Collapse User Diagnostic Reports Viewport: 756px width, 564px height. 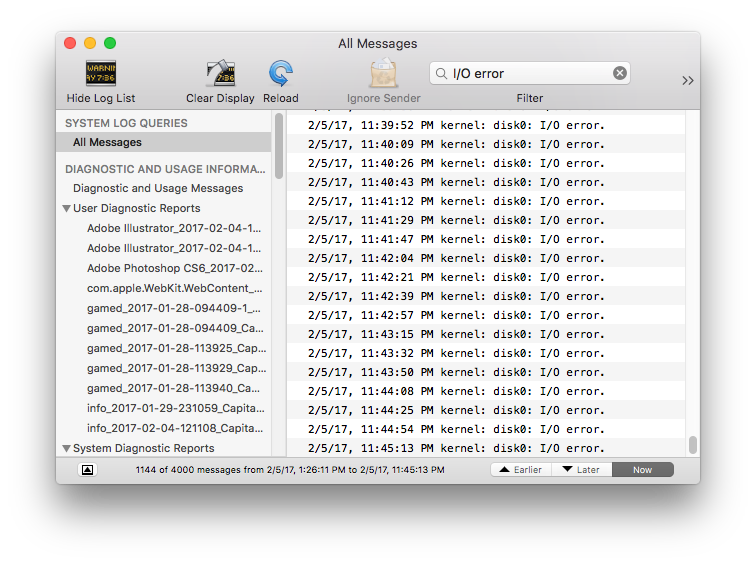point(67,209)
